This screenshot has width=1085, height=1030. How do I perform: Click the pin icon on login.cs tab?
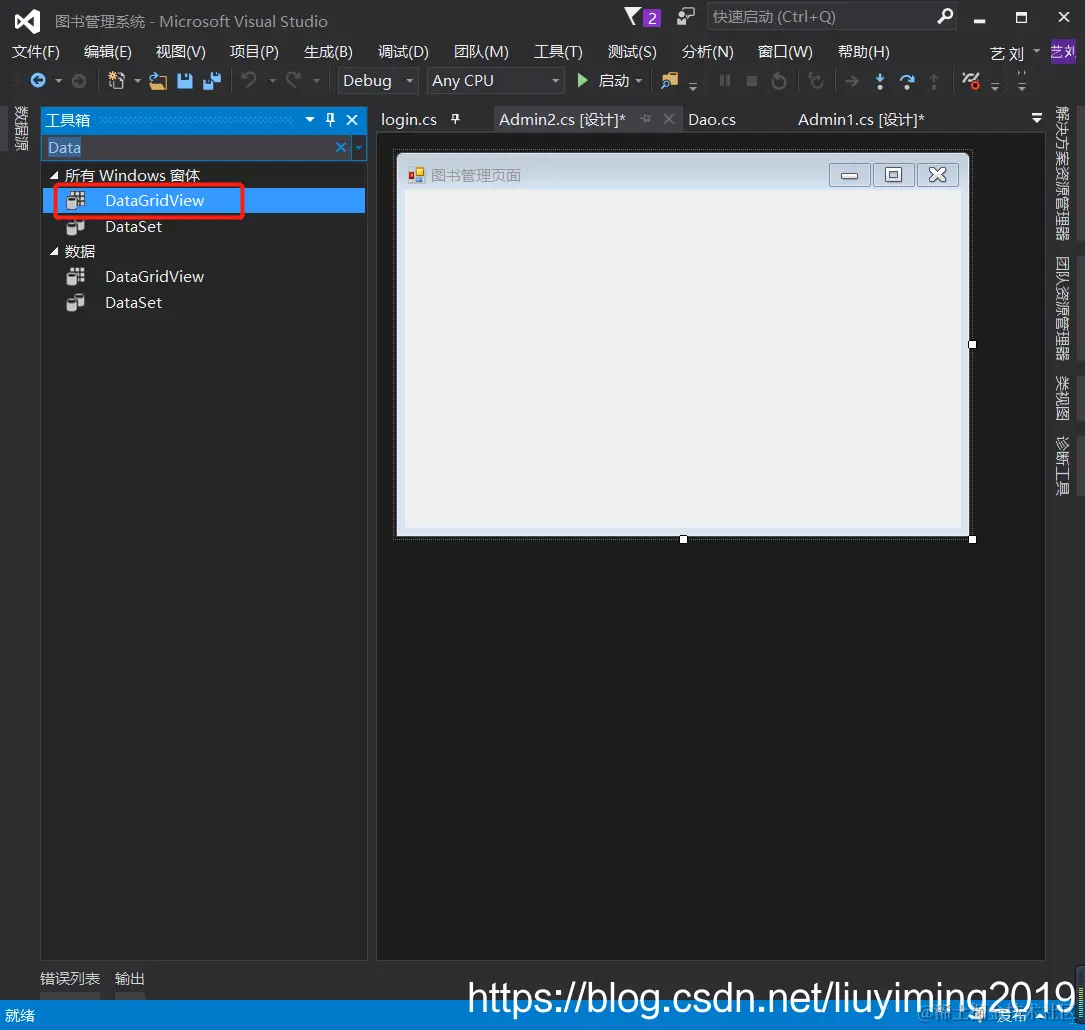tap(455, 120)
